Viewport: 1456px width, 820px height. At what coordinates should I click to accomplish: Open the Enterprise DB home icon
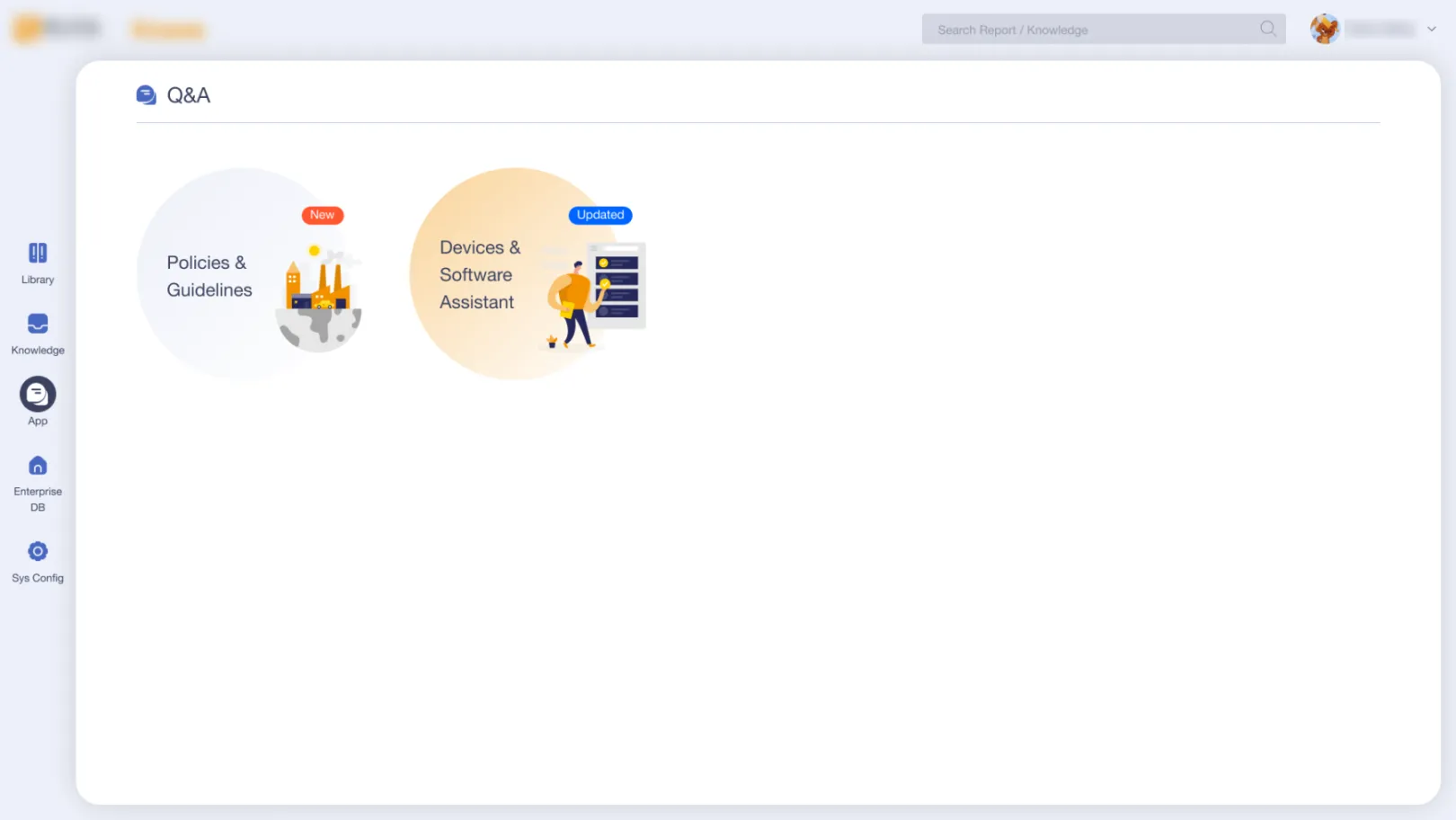coord(38,466)
